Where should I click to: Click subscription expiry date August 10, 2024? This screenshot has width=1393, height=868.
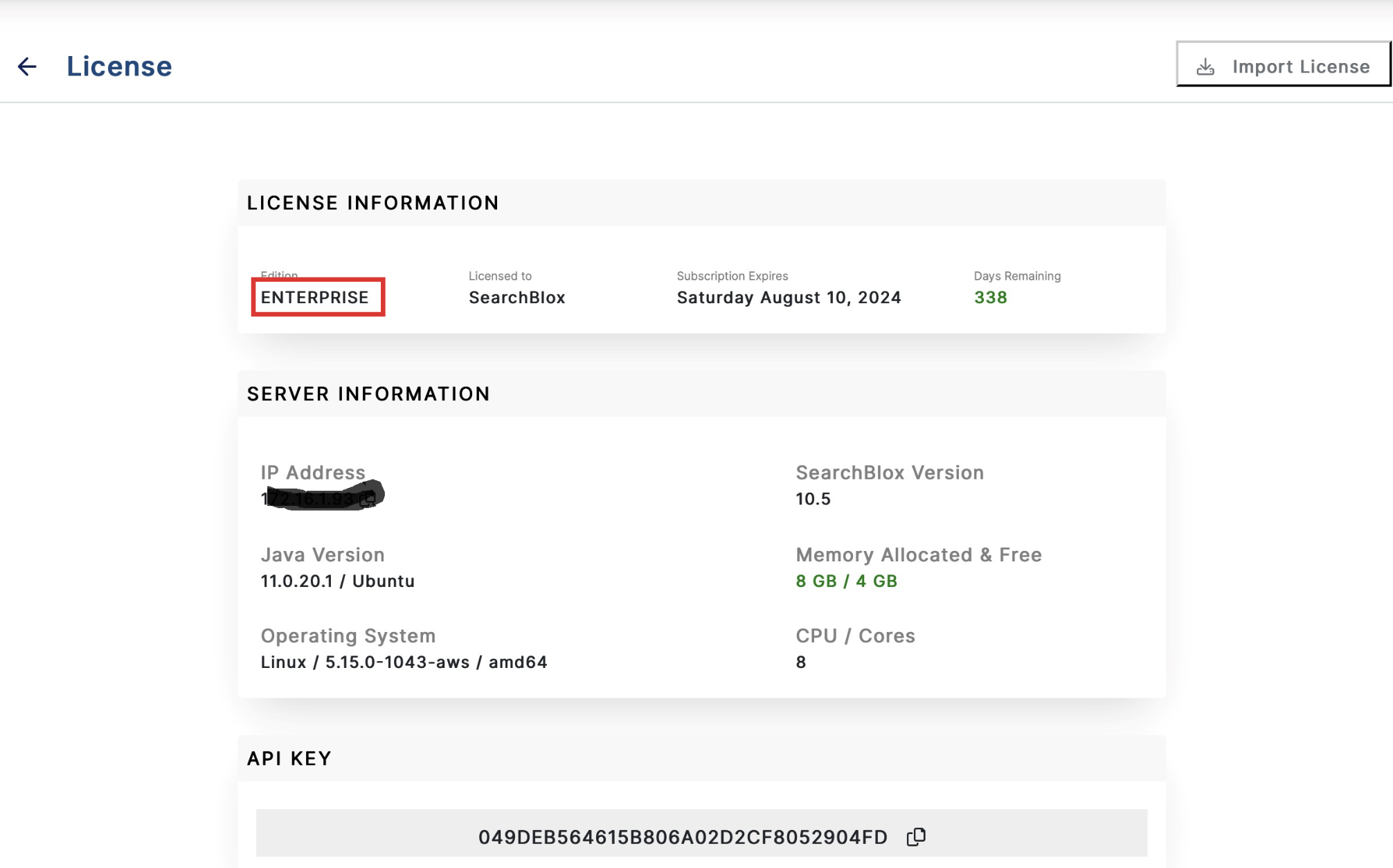click(x=789, y=298)
